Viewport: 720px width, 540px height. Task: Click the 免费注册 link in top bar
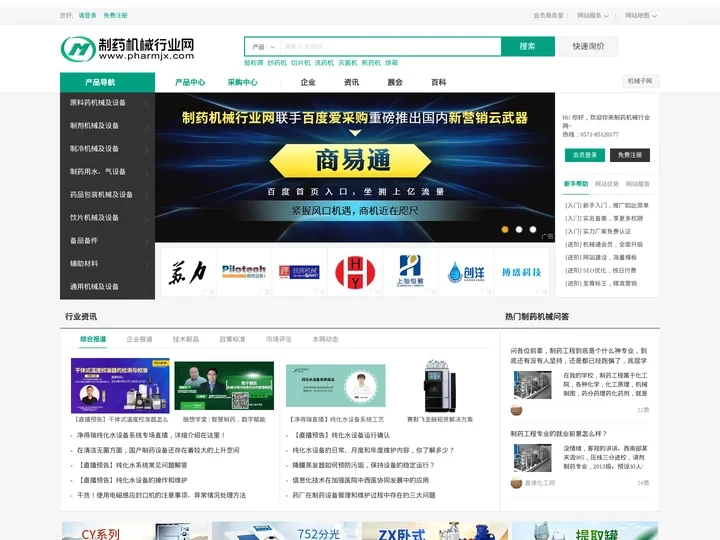[115, 16]
